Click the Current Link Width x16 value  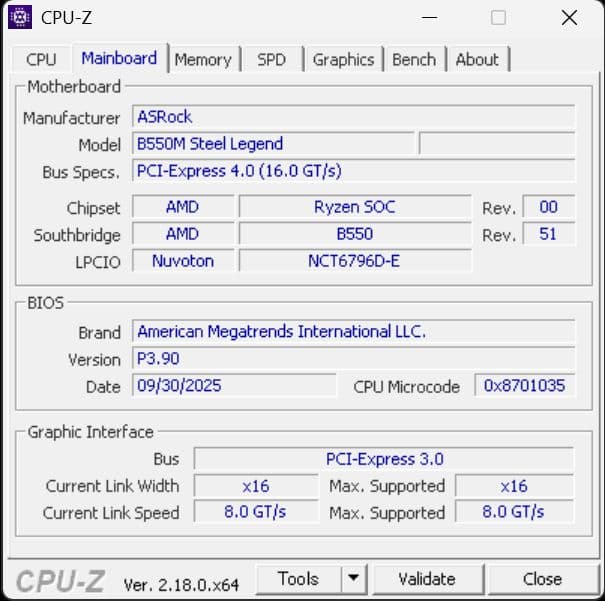[256, 486]
